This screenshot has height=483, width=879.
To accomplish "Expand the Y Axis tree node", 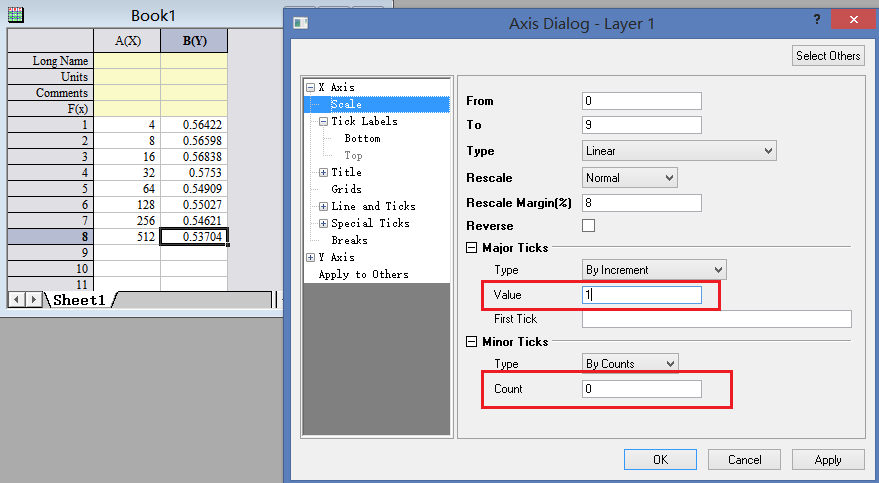I will pyautogui.click(x=311, y=257).
